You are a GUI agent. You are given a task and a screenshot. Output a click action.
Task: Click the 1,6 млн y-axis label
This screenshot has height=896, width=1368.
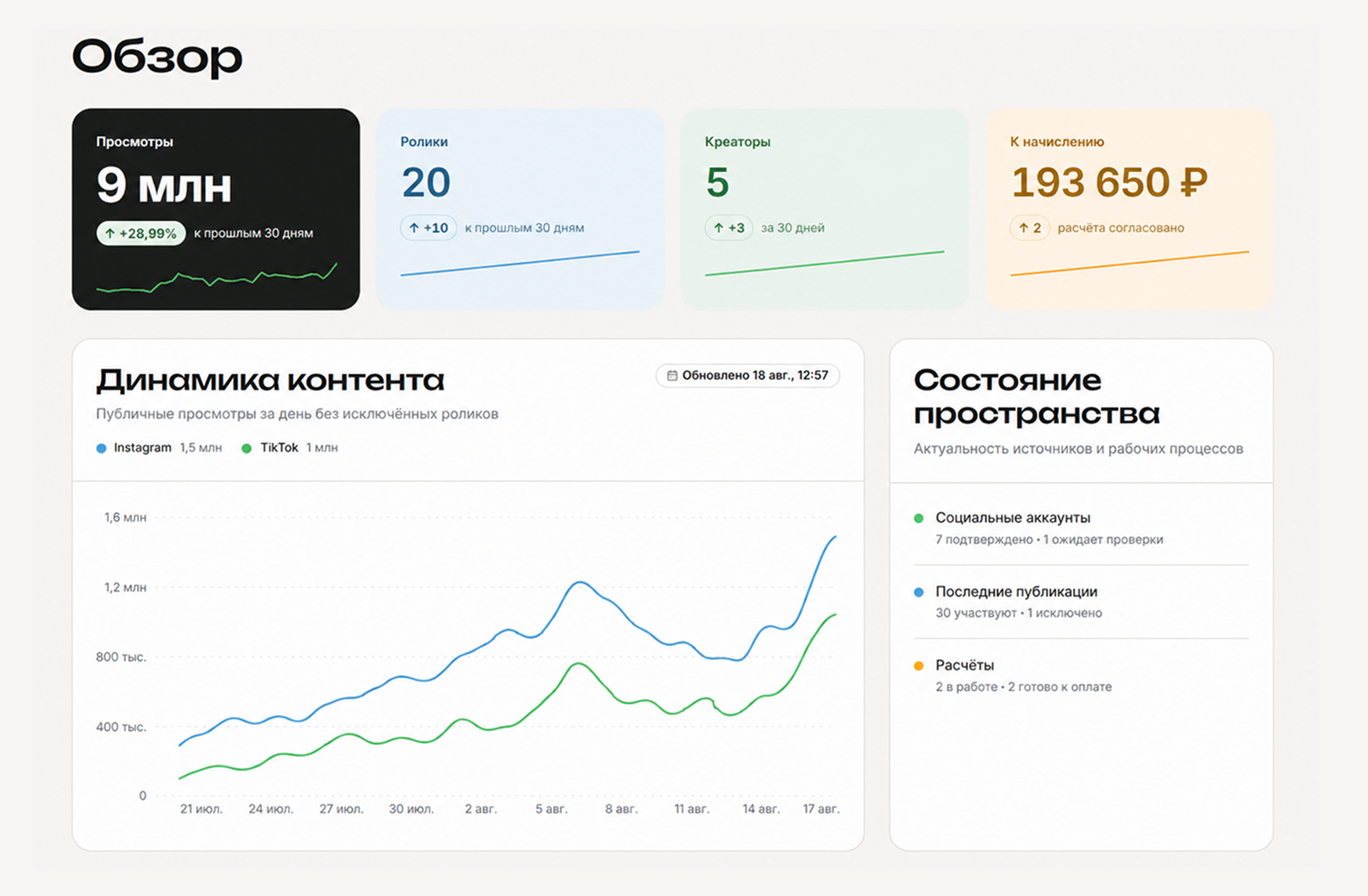coord(125,517)
